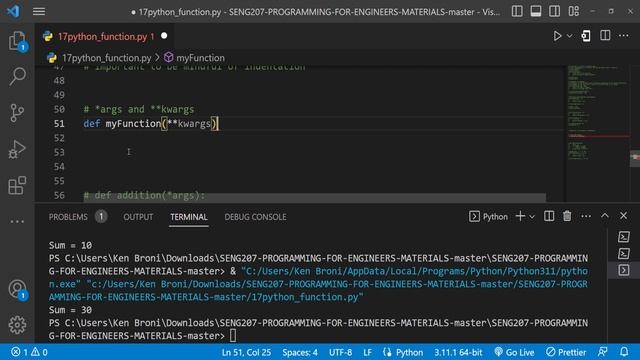The width and height of the screenshot is (640, 360).
Task: Split the terminal
Action: 549,216
